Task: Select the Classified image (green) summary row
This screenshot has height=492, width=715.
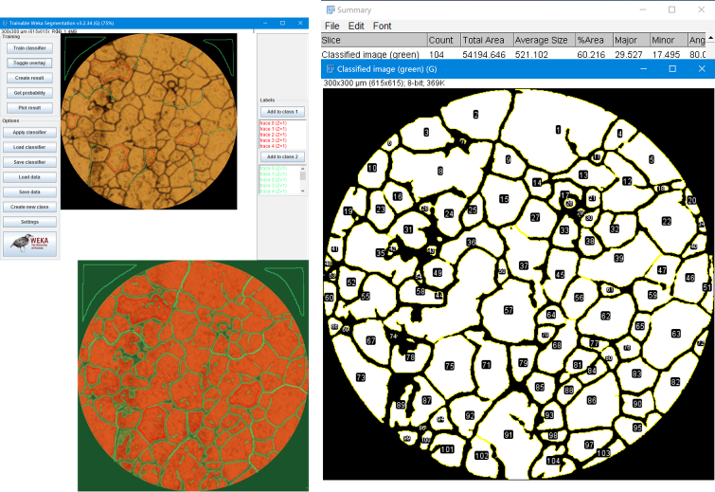Action: (x=513, y=54)
